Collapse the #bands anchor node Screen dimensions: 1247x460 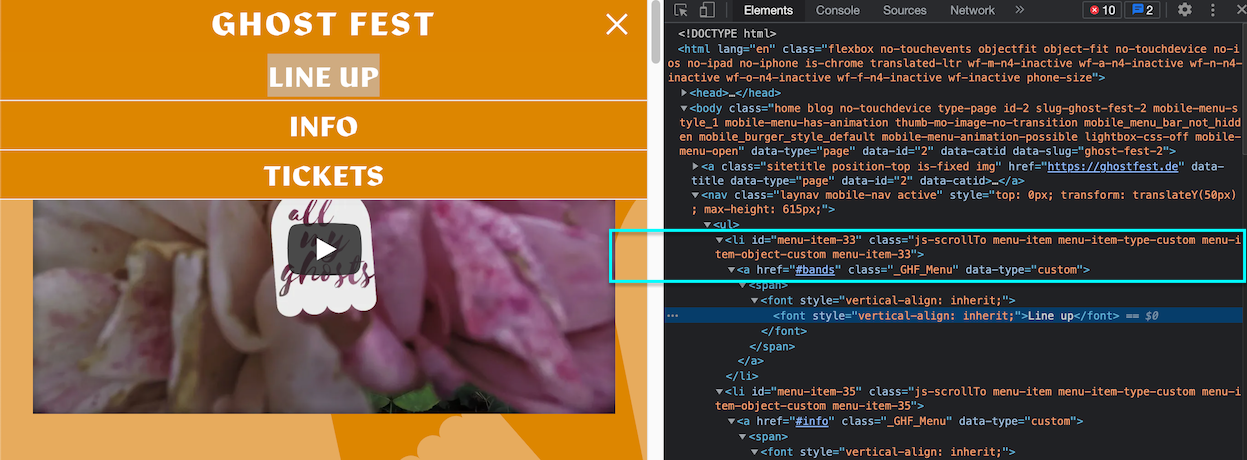pyautogui.click(x=732, y=270)
